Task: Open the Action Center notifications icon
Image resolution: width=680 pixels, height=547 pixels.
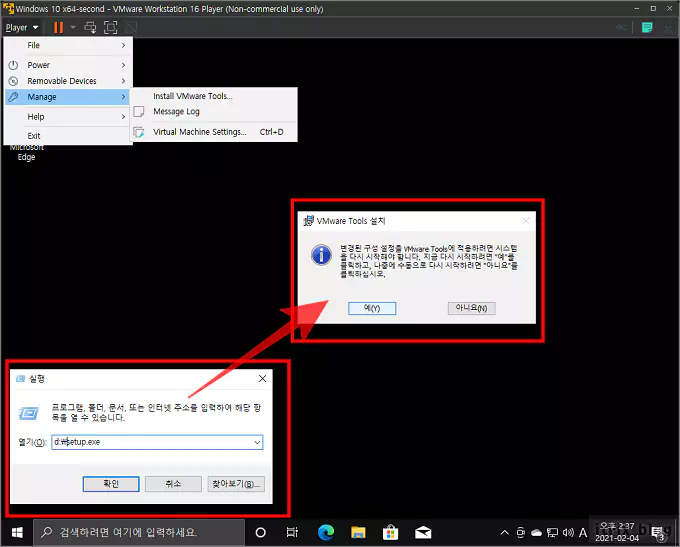Action: [x=659, y=533]
